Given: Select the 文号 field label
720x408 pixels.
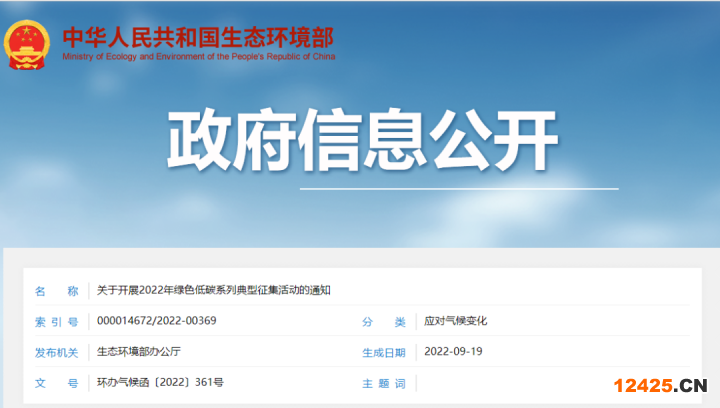Looking at the screenshot, I should point(56,383).
